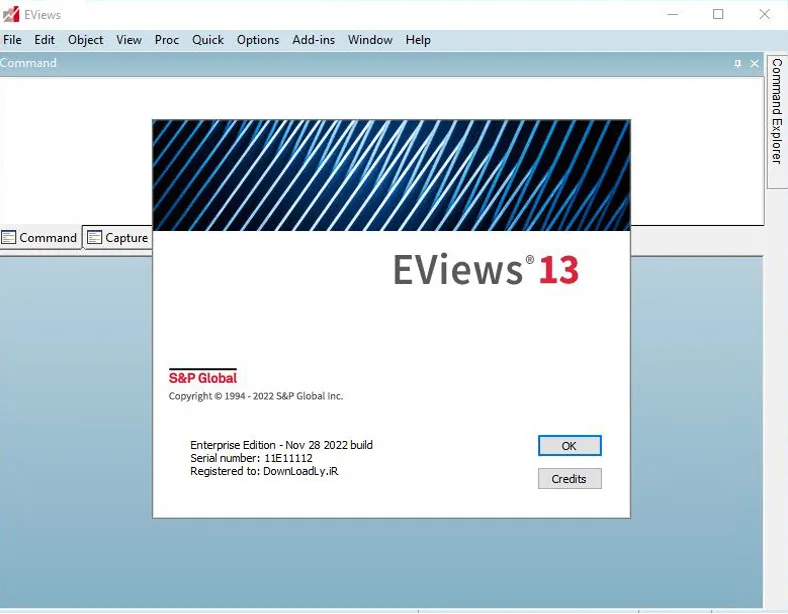This screenshot has height=614, width=788.
Task: Open the Proc menu
Action: pos(166,40)
